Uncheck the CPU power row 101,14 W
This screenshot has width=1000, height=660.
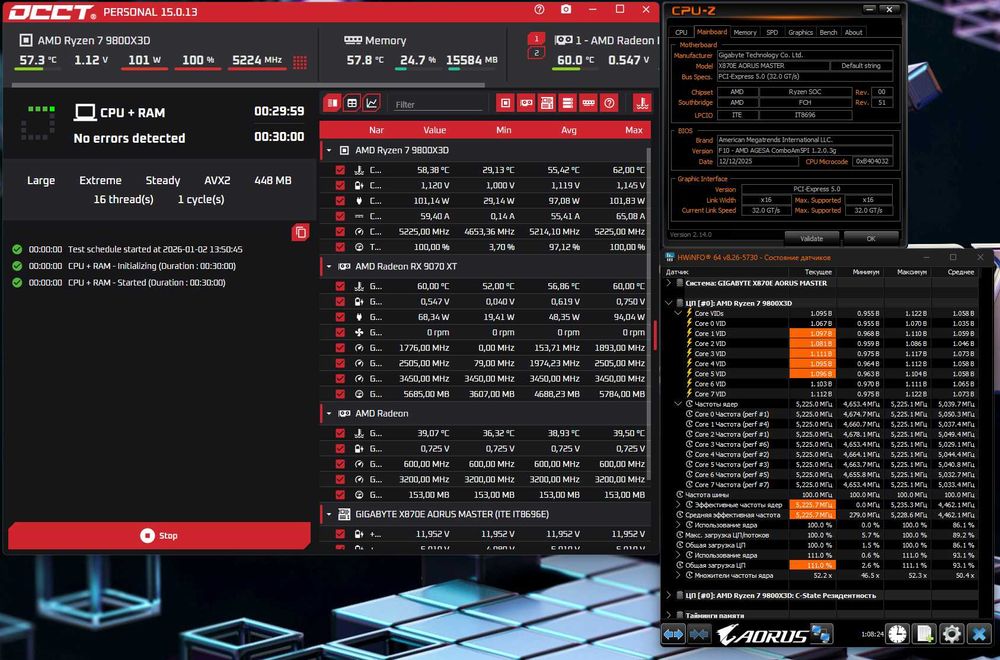pos(340,200)
